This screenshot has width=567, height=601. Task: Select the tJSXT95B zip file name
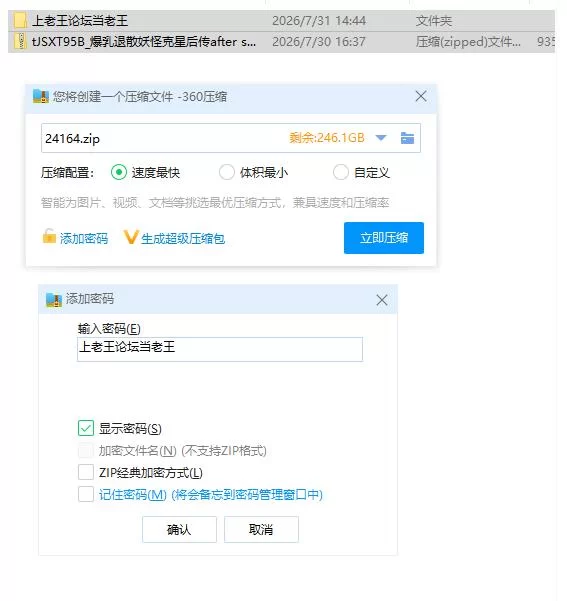pyautogui.click(x=144, y=41)
